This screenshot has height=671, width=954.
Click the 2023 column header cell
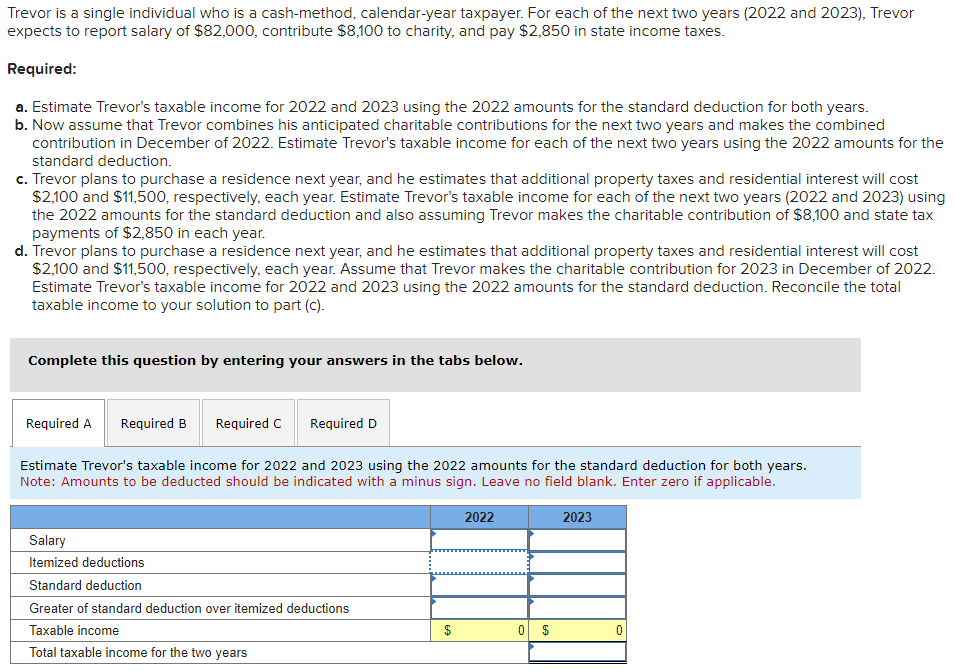click(577, 517)
